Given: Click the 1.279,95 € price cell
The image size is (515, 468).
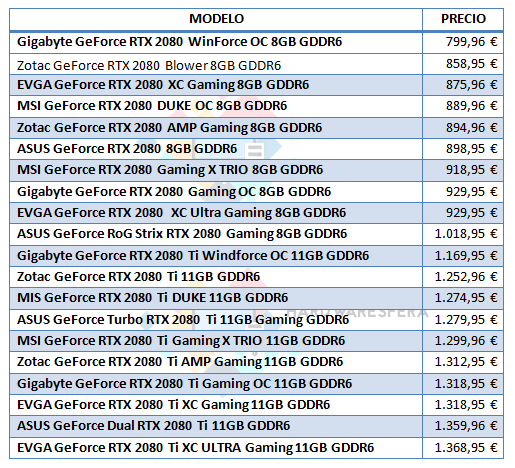Looking at the screenshot, I should 463,320.
